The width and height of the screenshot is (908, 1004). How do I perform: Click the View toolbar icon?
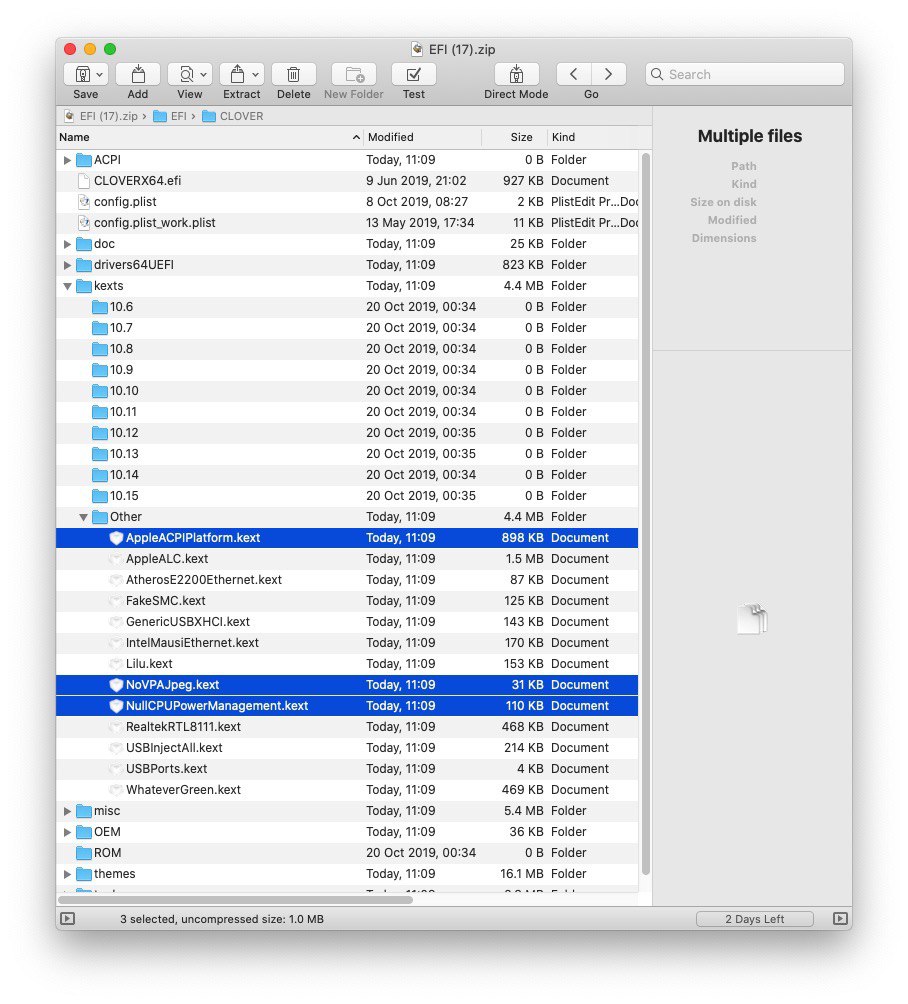click(186, 74)
